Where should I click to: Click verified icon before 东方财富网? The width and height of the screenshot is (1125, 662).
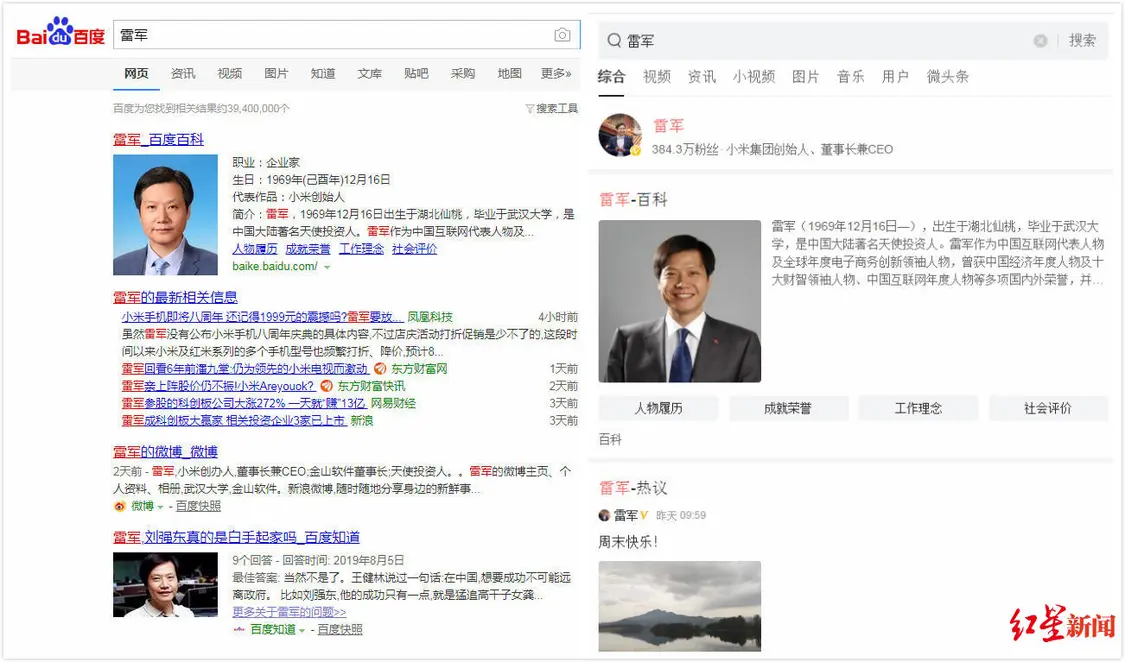[380, 369]
